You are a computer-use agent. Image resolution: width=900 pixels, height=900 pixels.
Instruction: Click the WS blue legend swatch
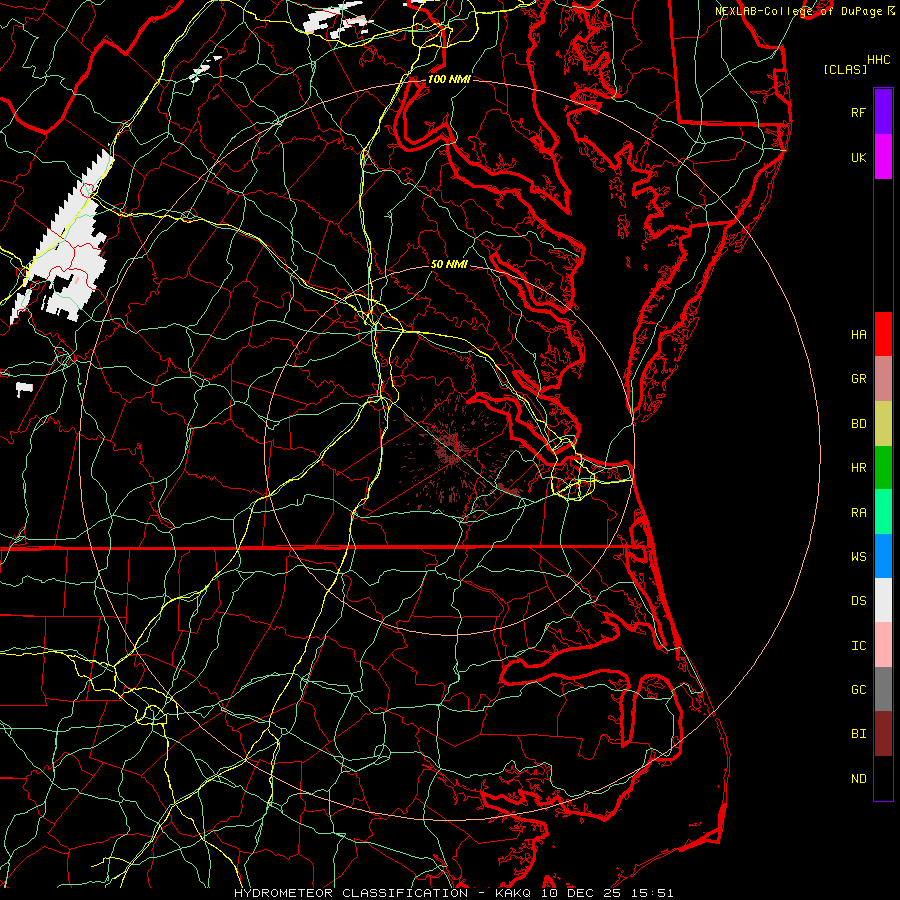click(883, 556)
